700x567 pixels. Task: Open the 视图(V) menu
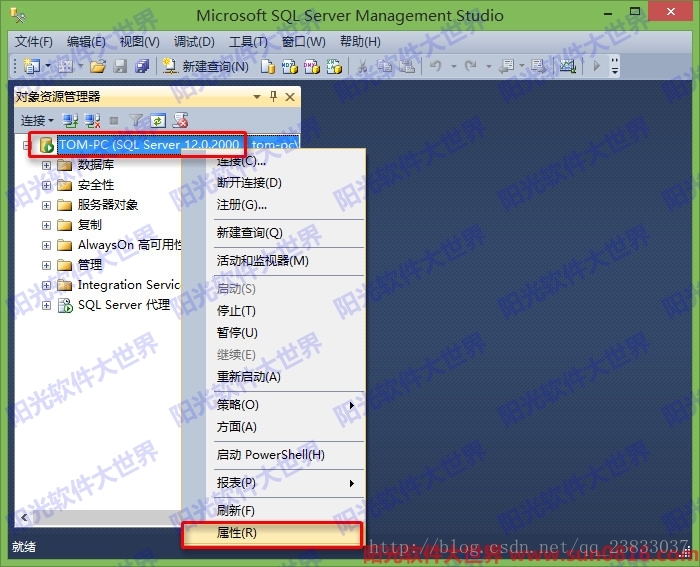[140, 42]
